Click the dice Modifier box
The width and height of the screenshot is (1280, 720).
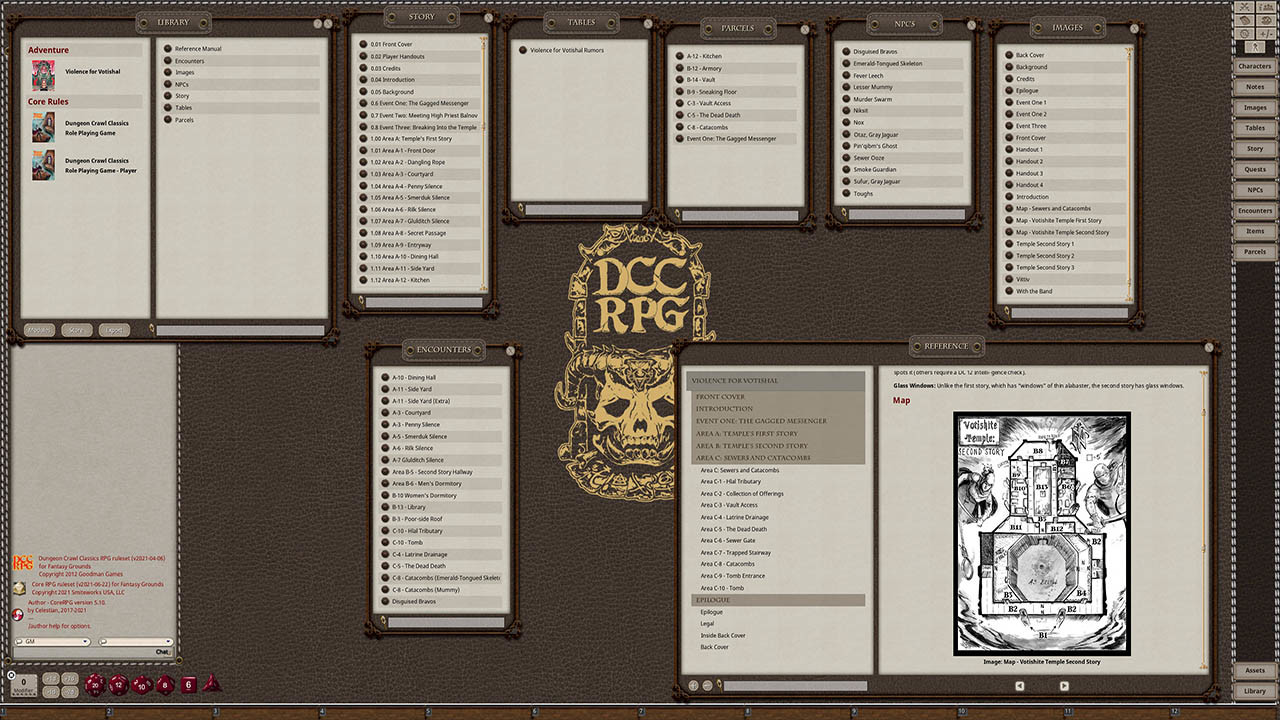click(x=22, y=684)
